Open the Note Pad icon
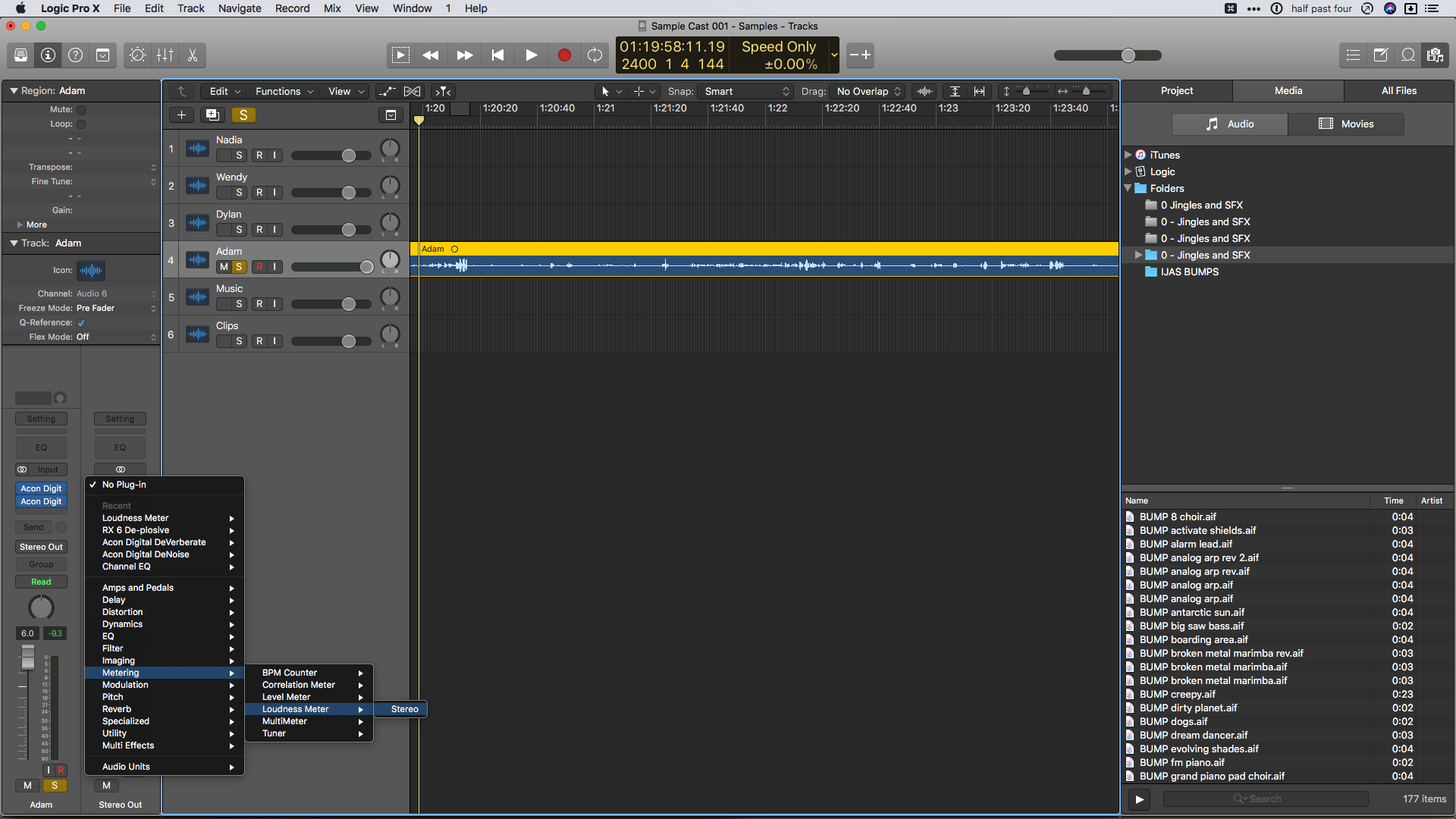The image size is (1456, 819). [x=1380, y=55]
